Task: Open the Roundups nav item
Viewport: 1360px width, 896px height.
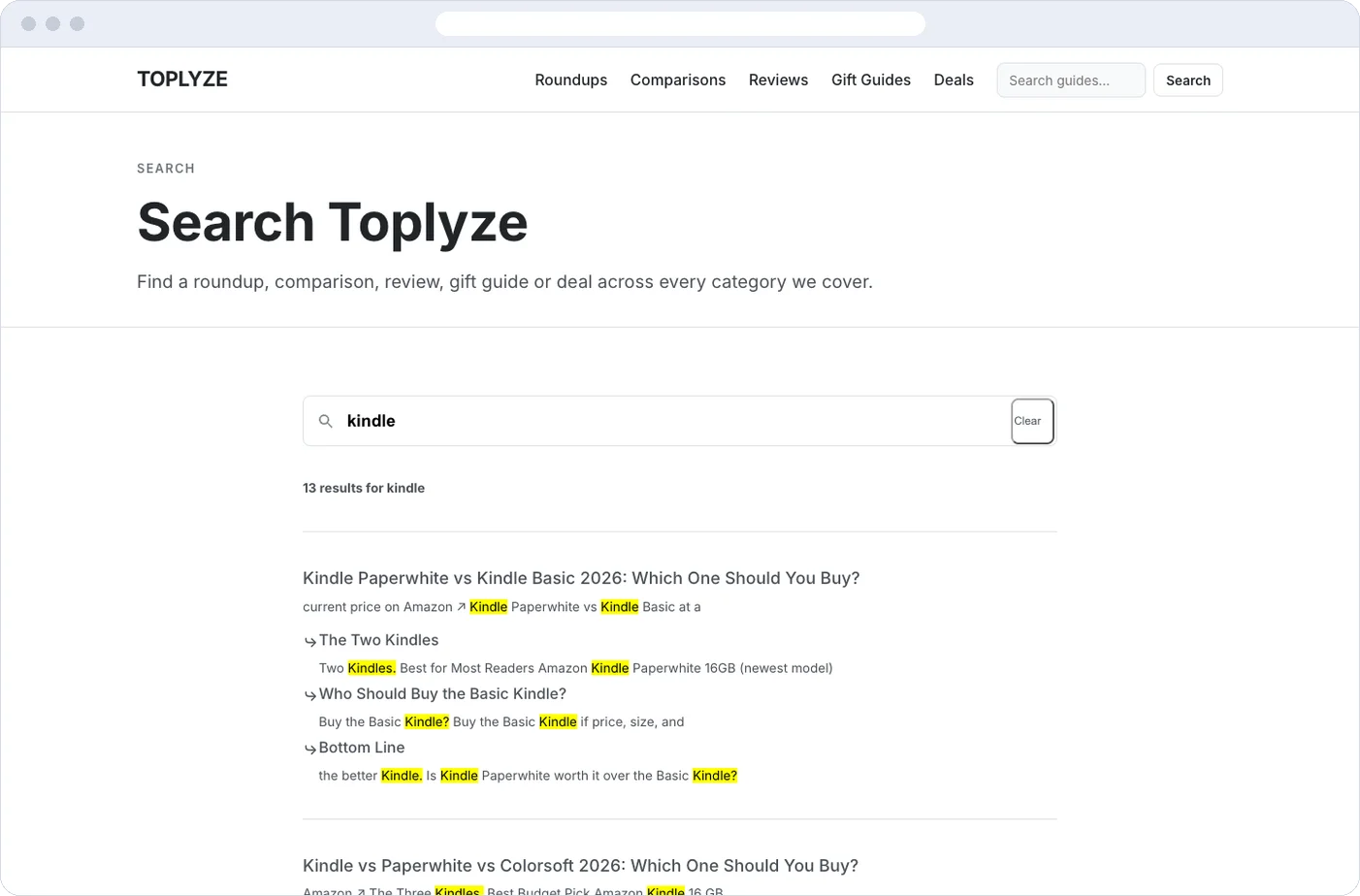Action: pyautogui.click(x=571, y=80)
